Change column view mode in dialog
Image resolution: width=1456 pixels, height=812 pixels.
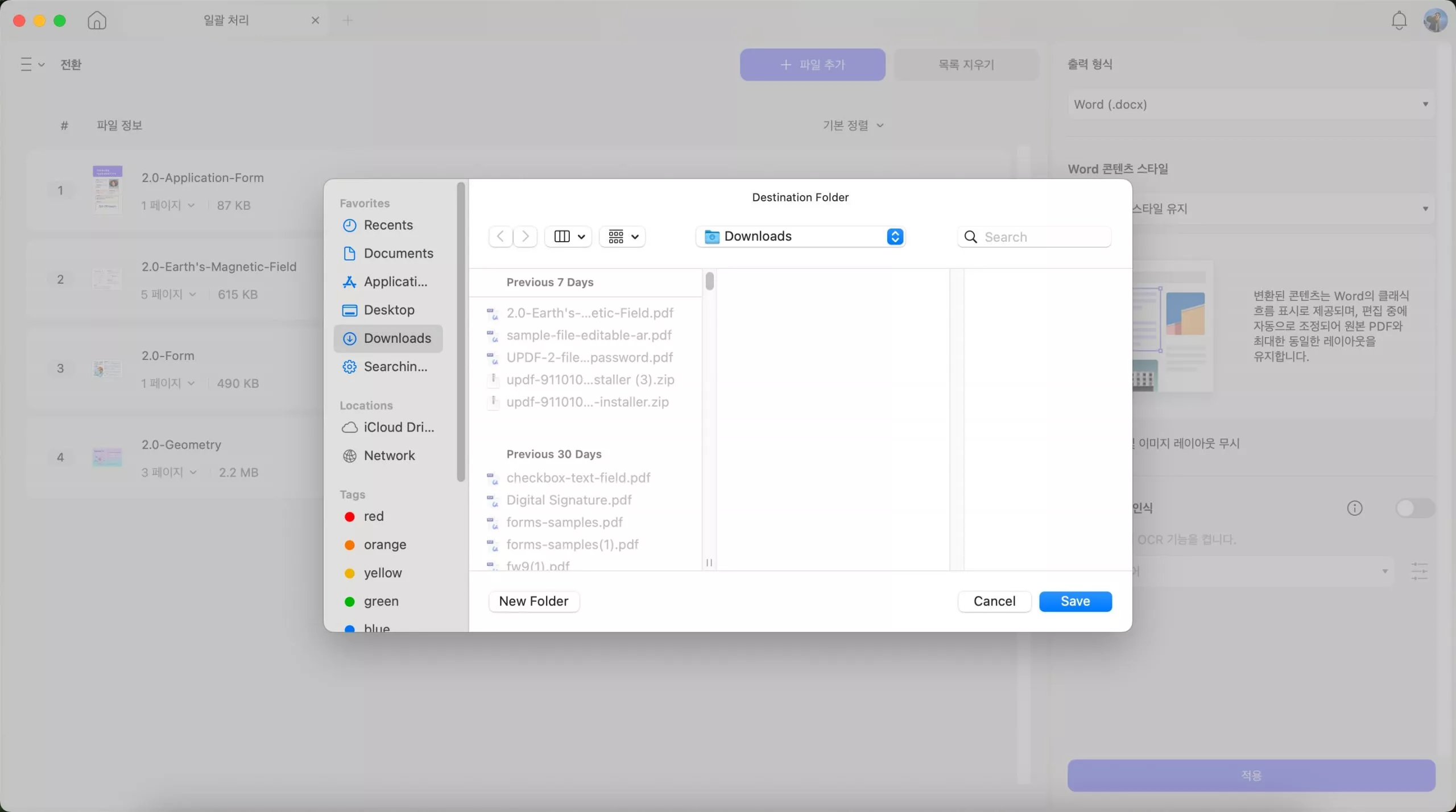pyautogui.click(x=568, y=236)
